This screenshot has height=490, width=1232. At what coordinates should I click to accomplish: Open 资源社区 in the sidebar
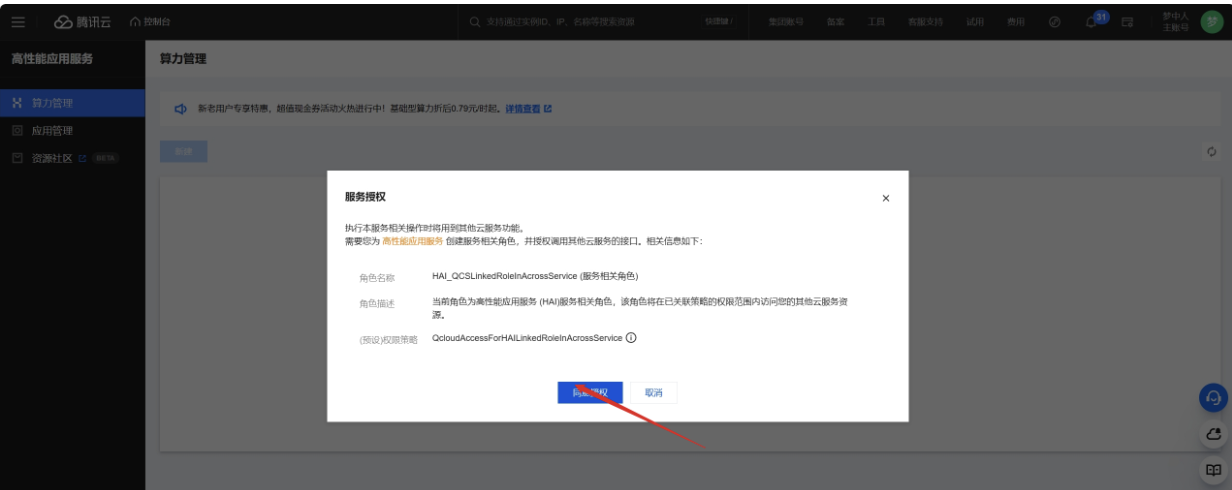52,158
